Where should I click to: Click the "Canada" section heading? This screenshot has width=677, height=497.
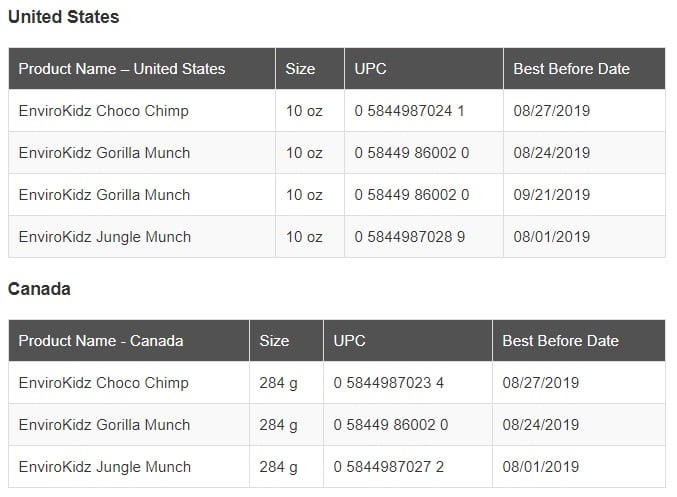point(39,289)
